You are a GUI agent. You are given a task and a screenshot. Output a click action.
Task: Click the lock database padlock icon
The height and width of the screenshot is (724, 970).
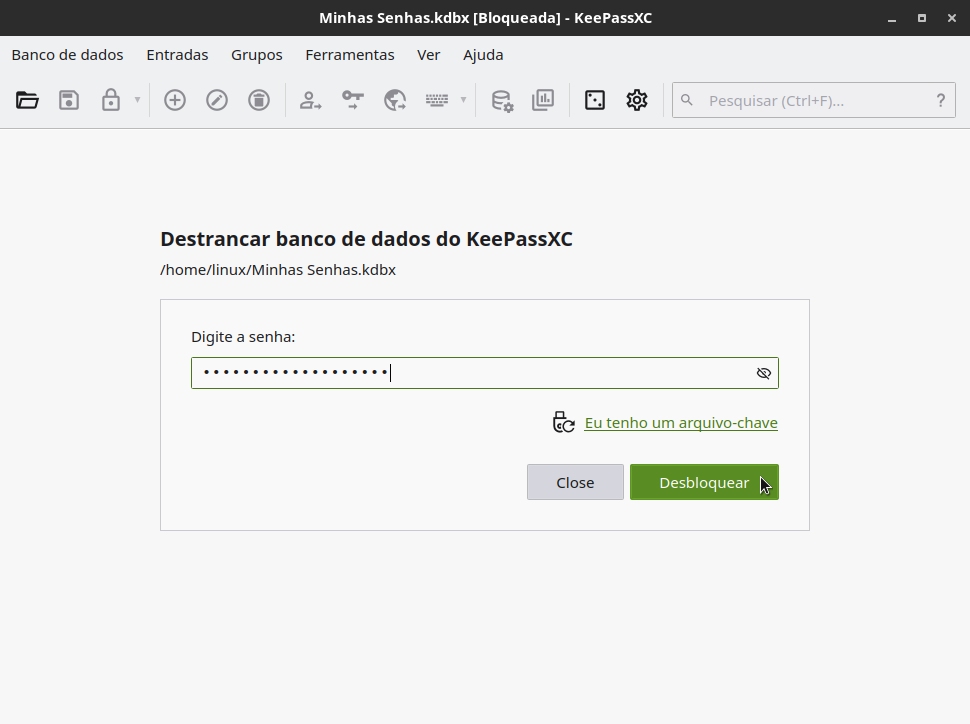[111, 100]
